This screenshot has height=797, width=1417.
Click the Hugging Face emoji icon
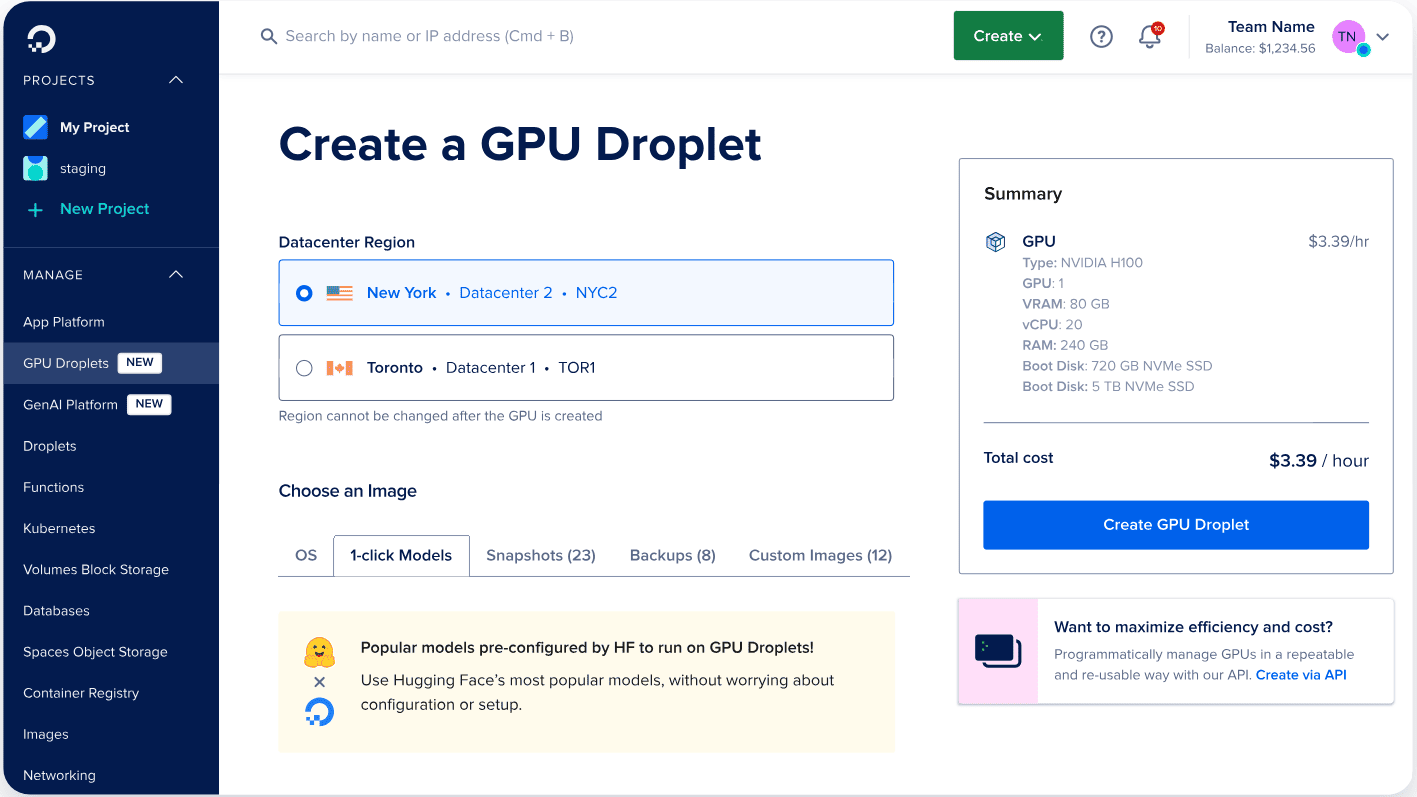319,652
